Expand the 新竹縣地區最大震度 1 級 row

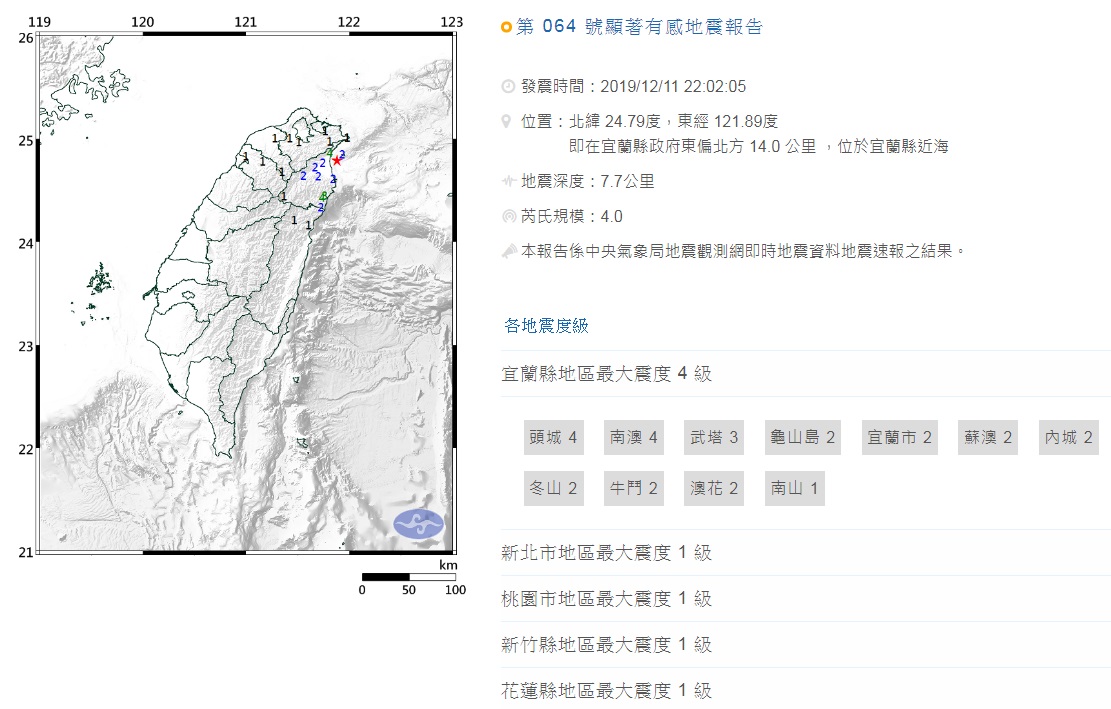coord(806,645)
